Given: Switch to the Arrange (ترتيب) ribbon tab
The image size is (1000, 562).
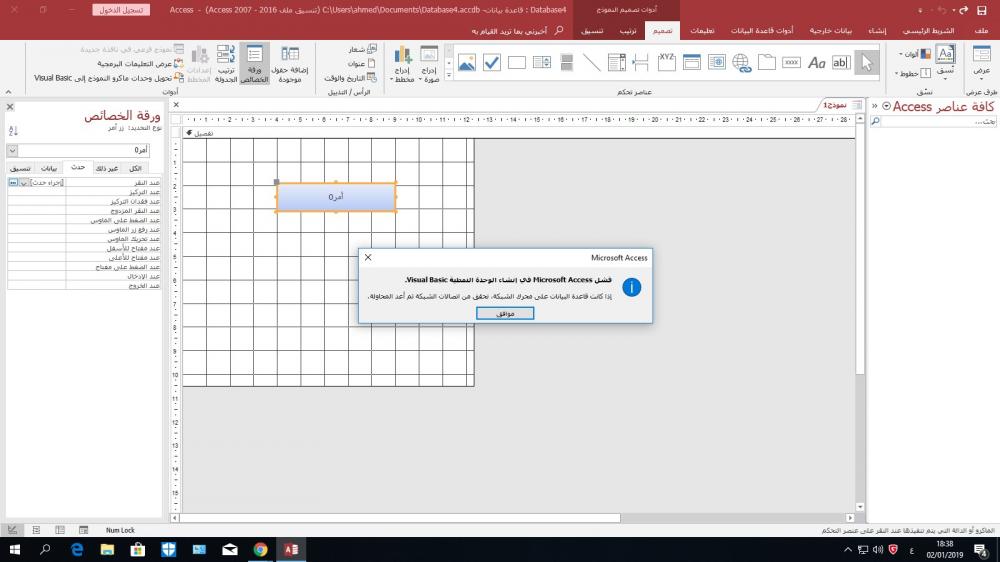Looking at the screenshot, I should pyautogui.click(x=628, y=31).
